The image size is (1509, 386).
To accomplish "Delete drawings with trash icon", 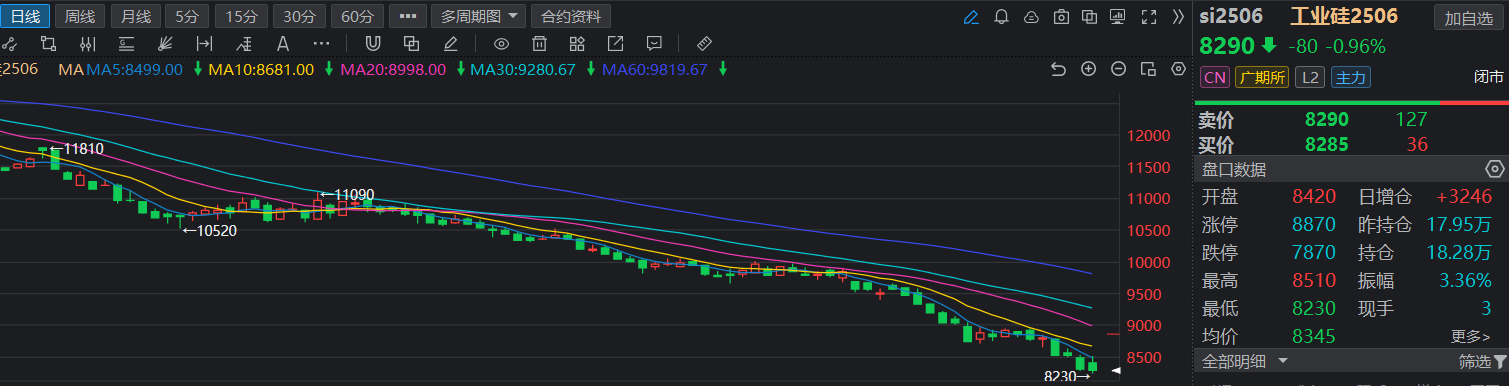I will click(539, 43).
